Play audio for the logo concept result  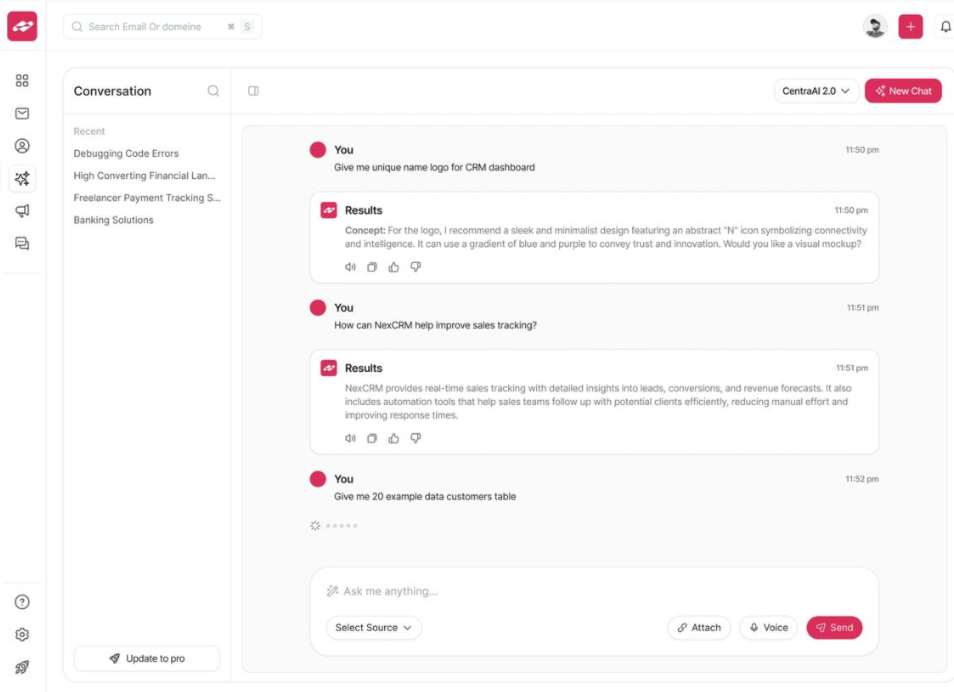click(x=350, y=267)
